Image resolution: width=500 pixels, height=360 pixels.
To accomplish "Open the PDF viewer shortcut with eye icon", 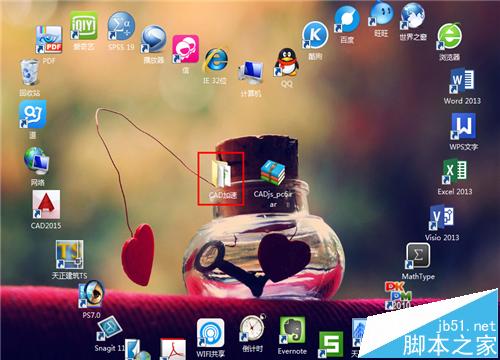I will [x=49, y=39].
